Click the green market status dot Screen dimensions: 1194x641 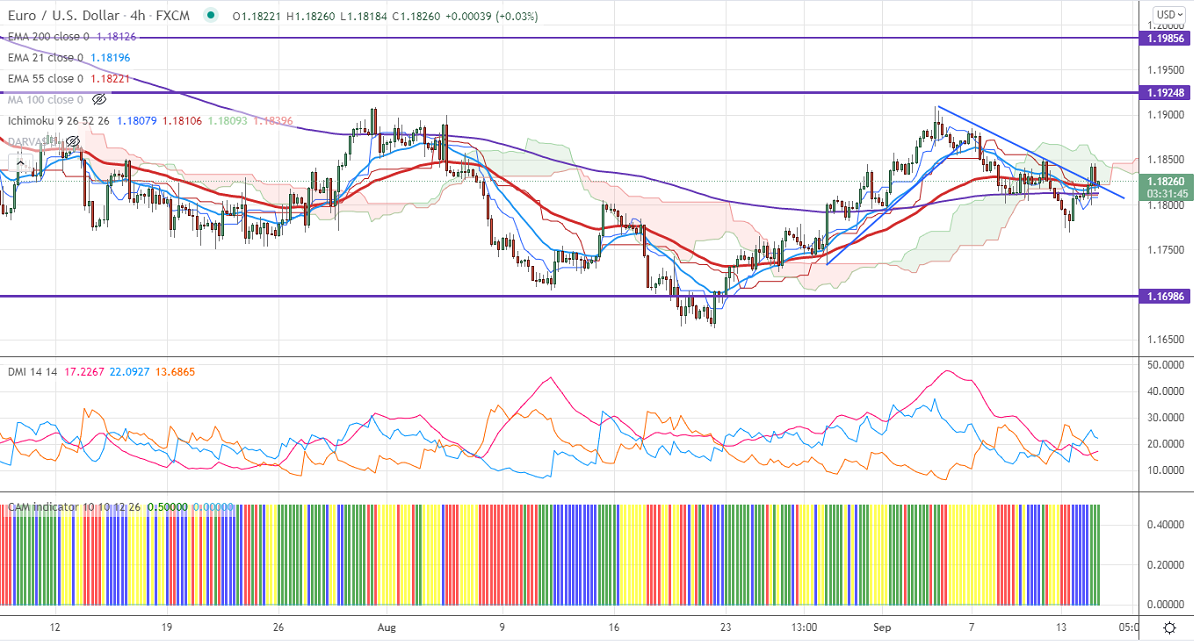211,15
